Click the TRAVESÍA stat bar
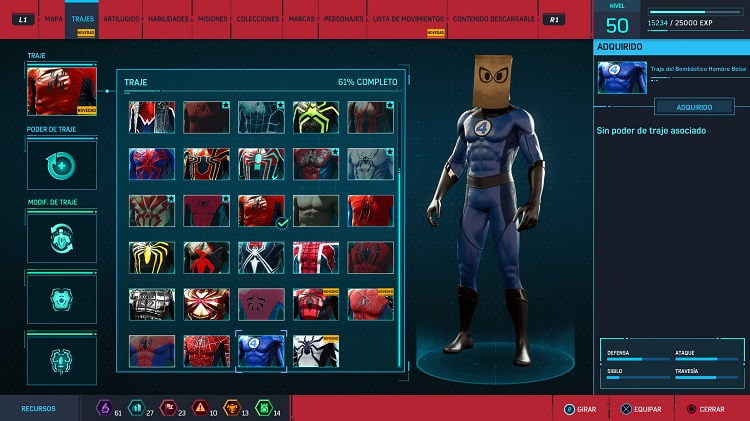750x421 pixels. click(706, 377)
